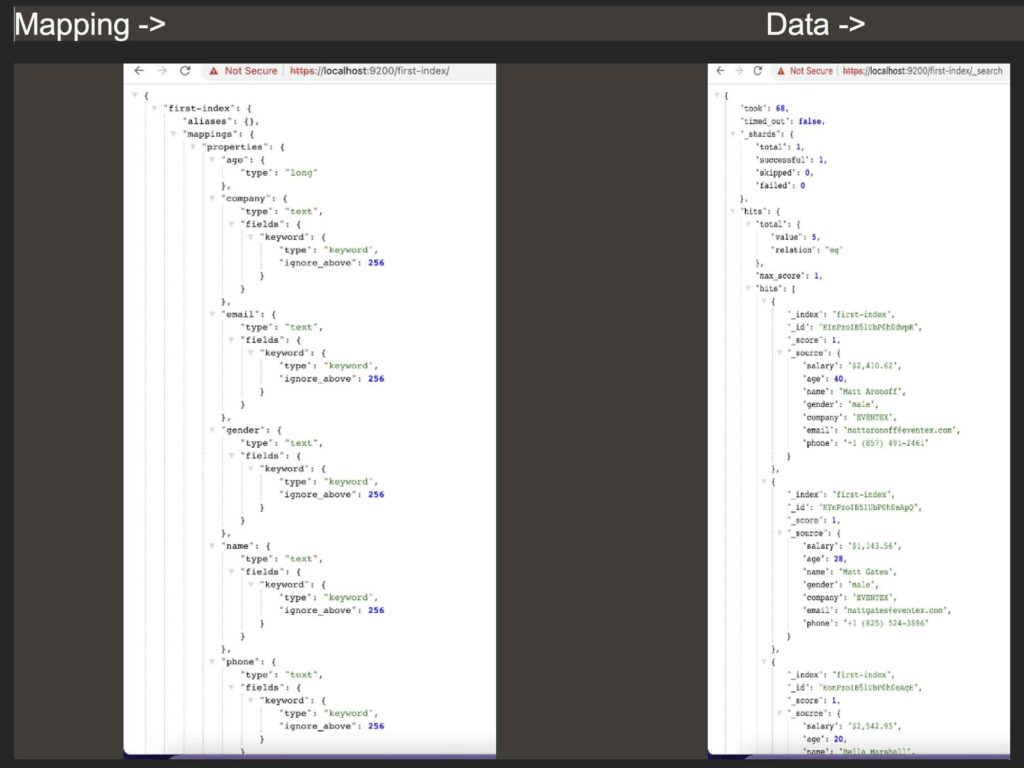
Task: Click the back arrow in the mapping browser window
Action: [139, 71]
